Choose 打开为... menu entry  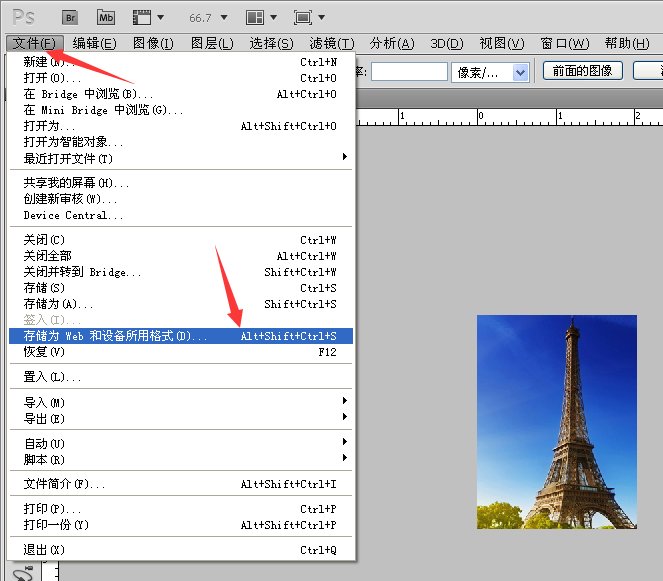[x=181, y=126]
